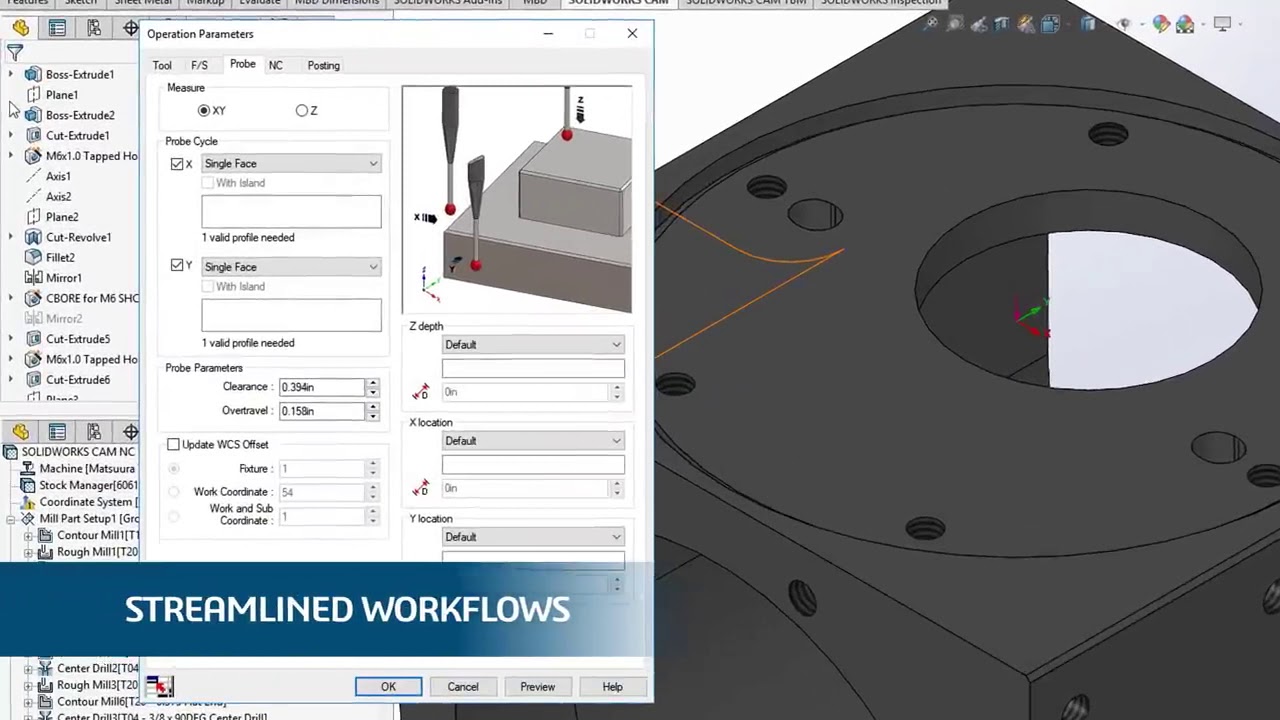Click the Stock Manager[6061 node icon
The width and height of the screenshot is (1280, 720).
[28, 485]
